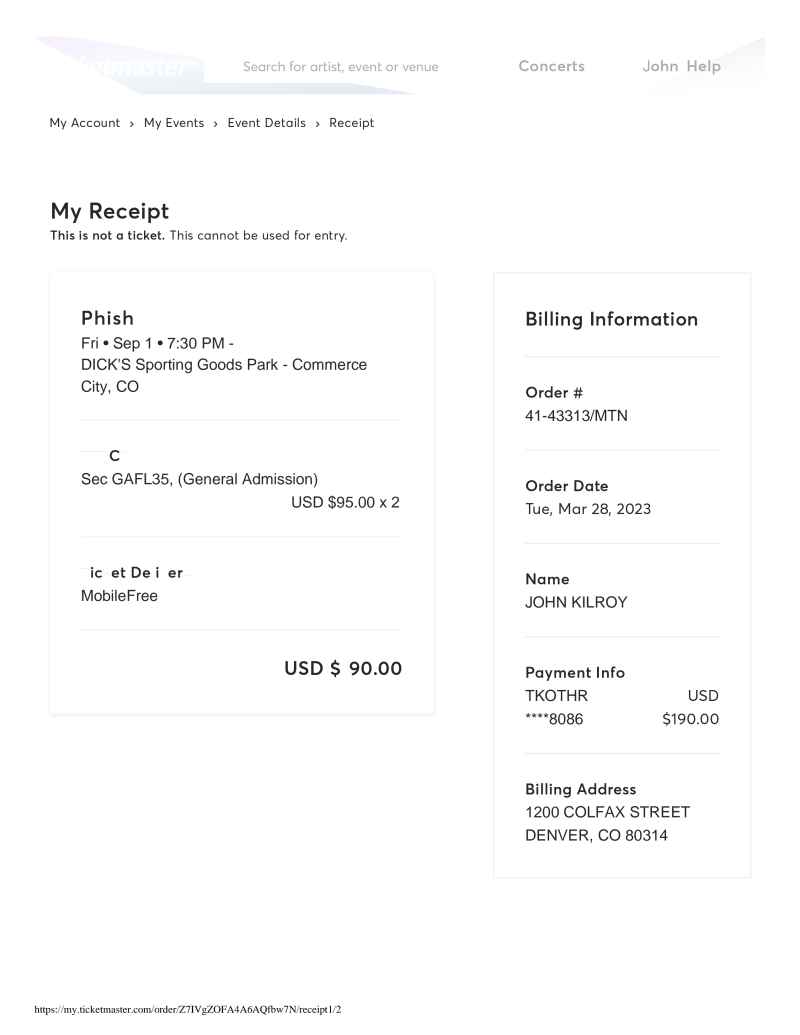This screenshot has height=1035, width=800.
Task: Click the order number 41-43313/MTN
Action: pos(577,415)
